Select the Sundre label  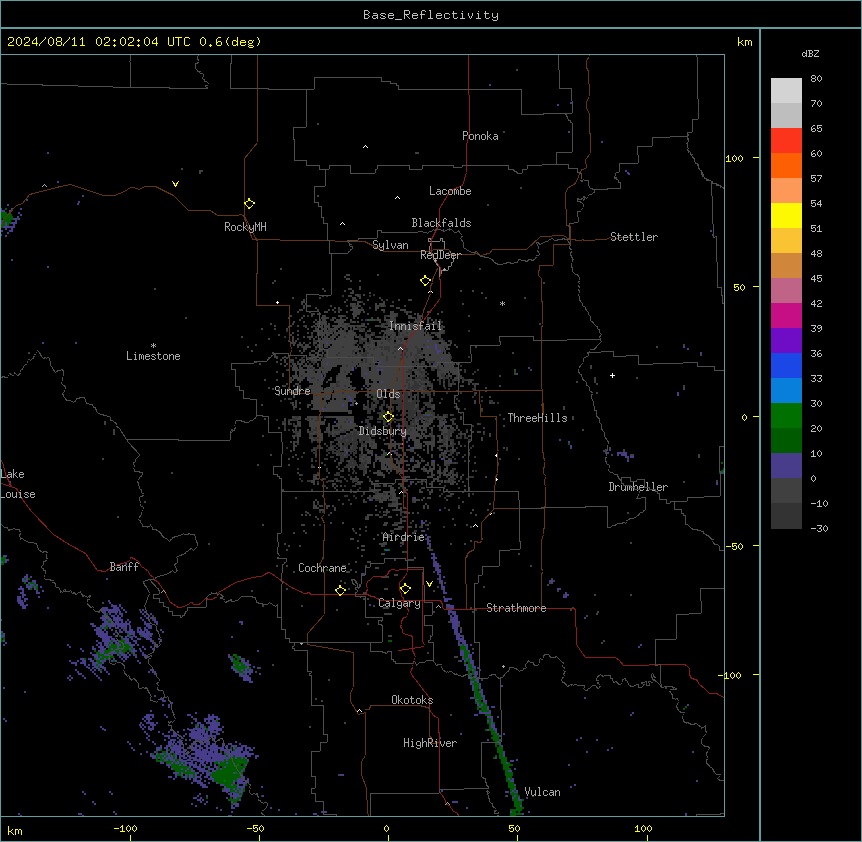(x=292, y=391)
